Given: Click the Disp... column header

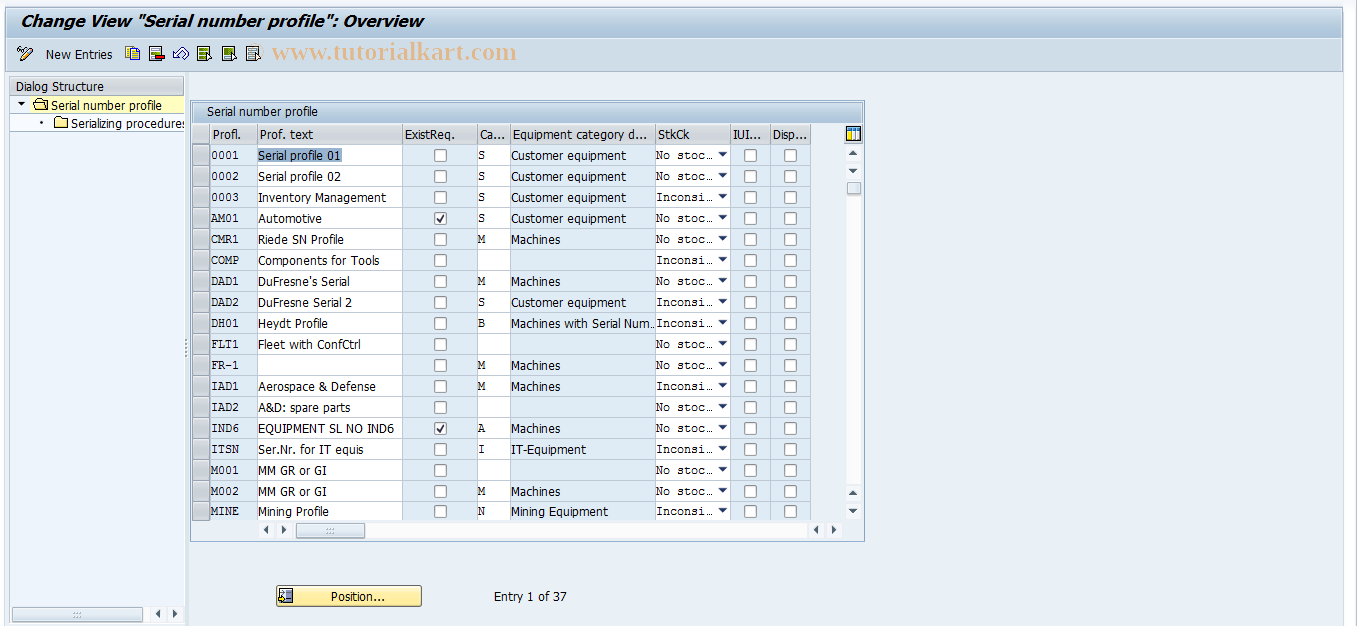Looking at the screenshot, I should click(x=790, y=134).
